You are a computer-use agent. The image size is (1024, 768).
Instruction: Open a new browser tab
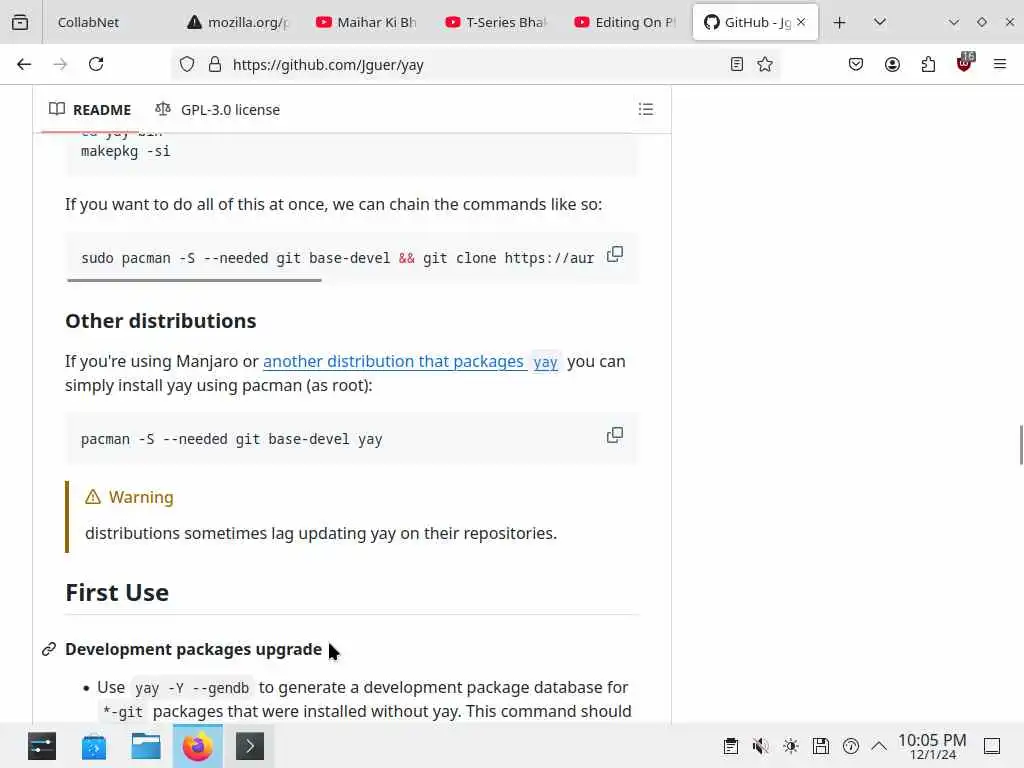point(840,22)
